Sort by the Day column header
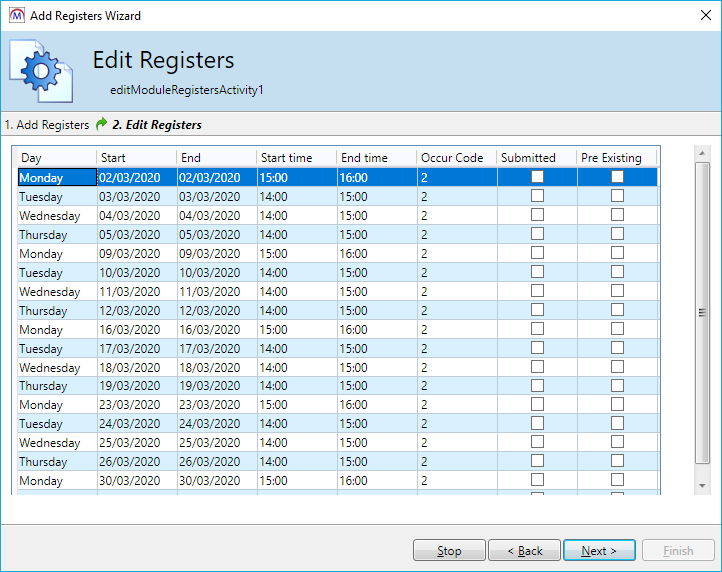This screenshot has width=722, height=572. 57,158
